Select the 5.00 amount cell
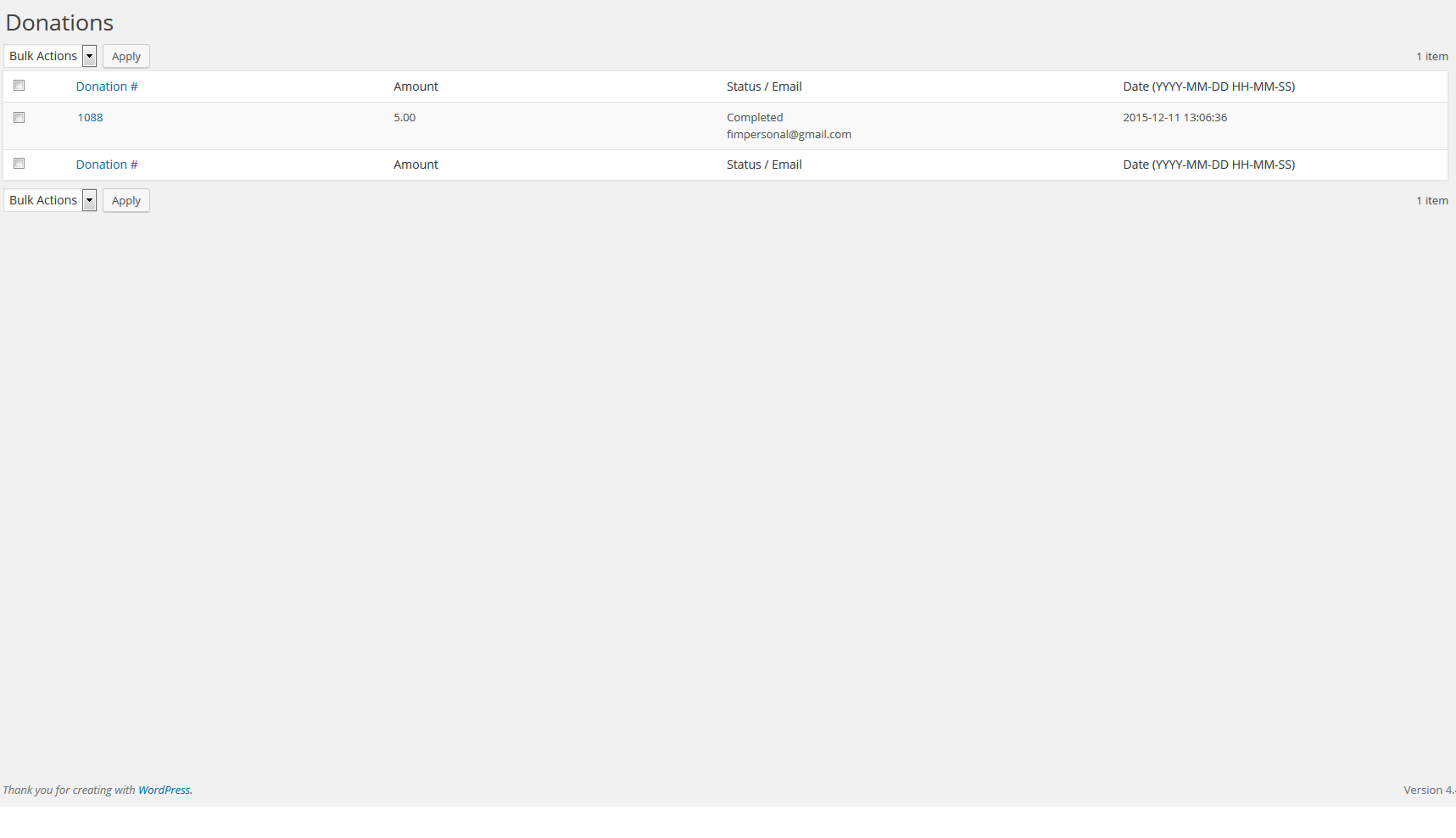The height and width of the screenshot is (838, 1456). [404, 118]
